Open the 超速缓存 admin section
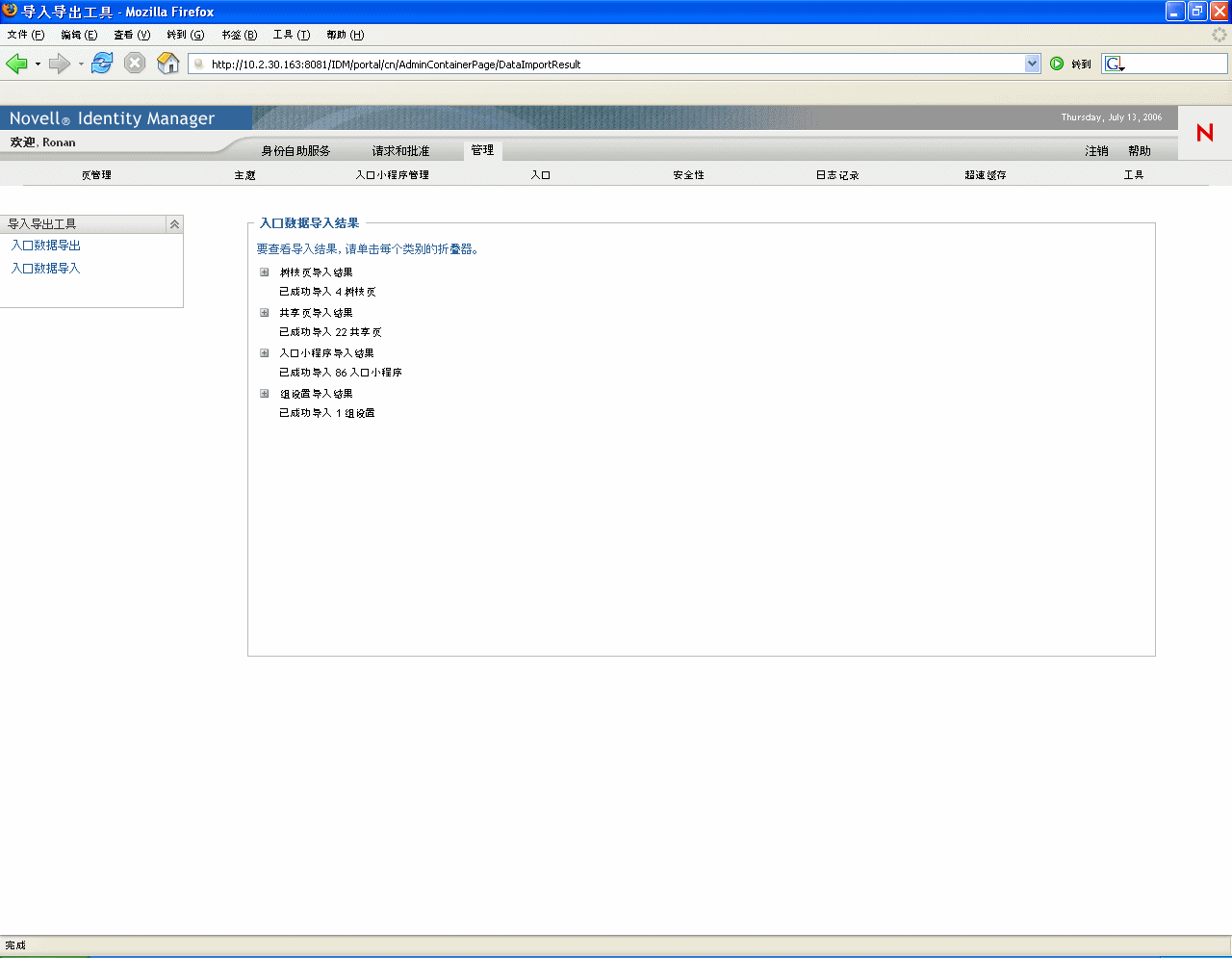The height and width of the screenshot is (958, 1232). click(x=986, y=175)
